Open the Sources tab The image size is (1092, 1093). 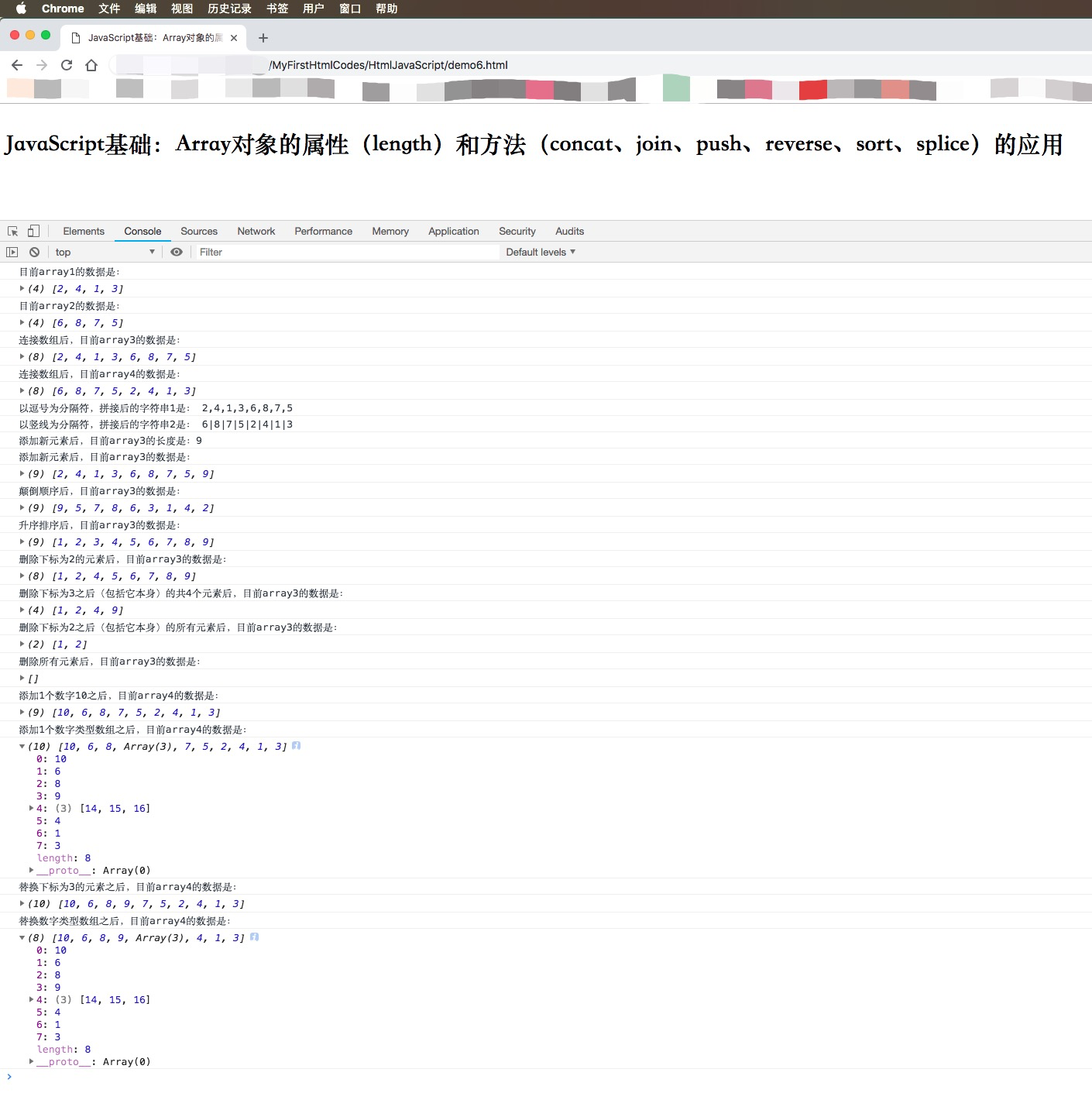199,232
